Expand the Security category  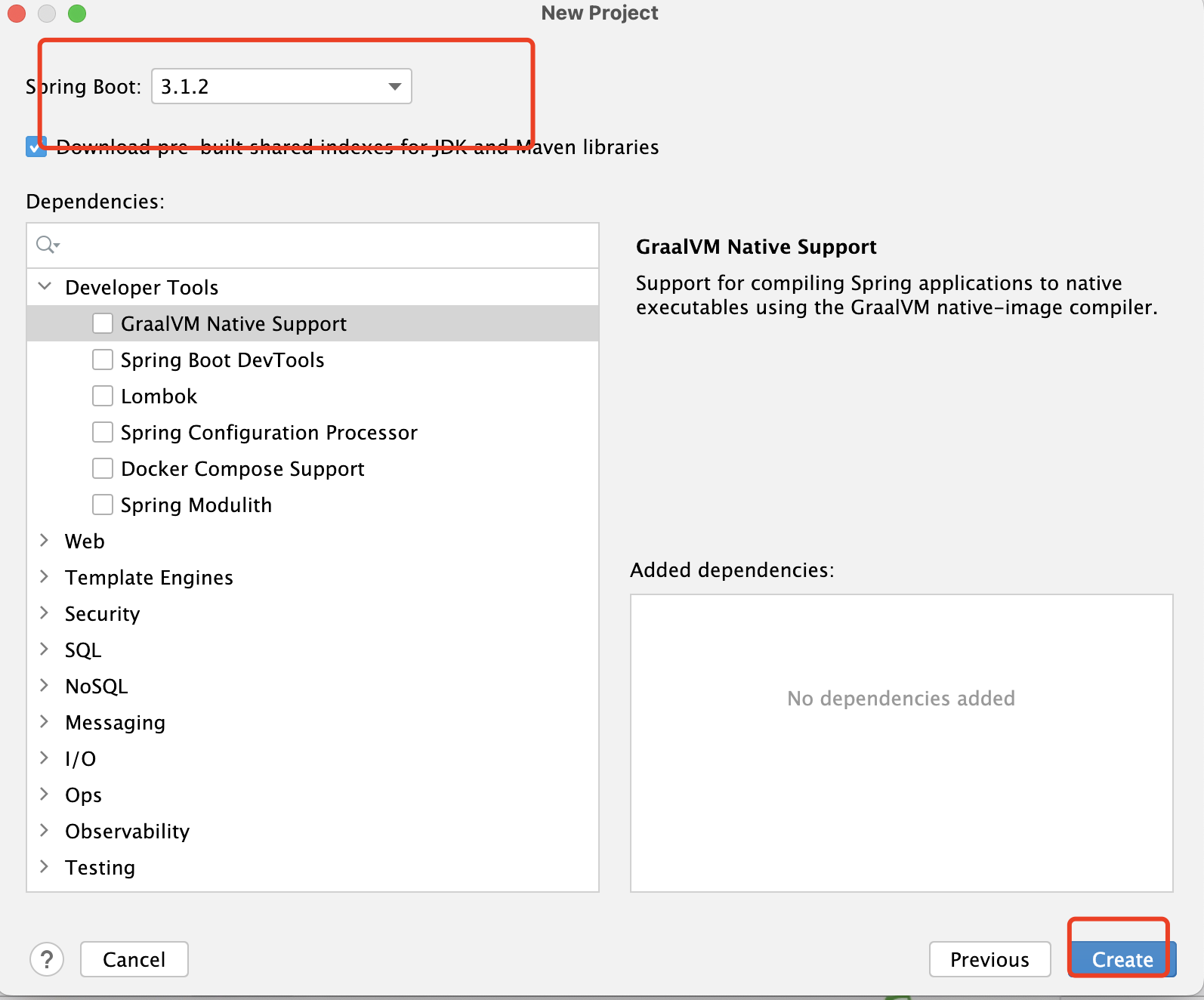(45, 613)
